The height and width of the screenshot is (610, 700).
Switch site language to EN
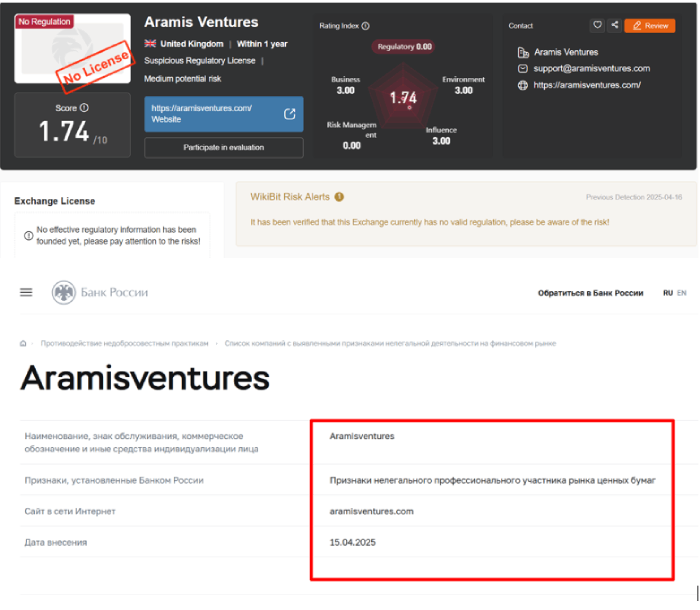pyautogui.click(x=682, y=293)
